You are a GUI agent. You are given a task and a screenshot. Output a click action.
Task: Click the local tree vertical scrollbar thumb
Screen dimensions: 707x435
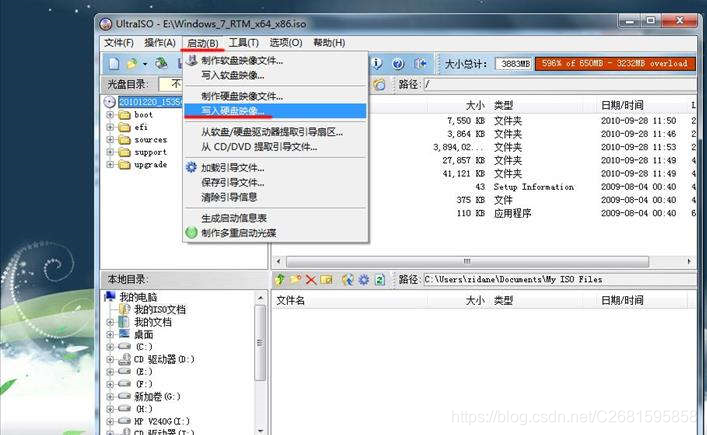coord(260,343)
